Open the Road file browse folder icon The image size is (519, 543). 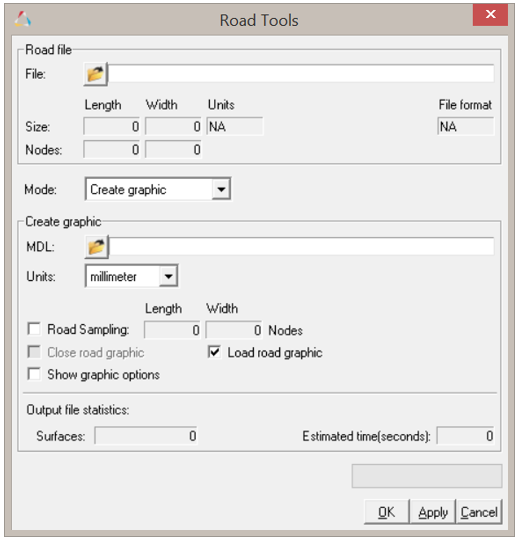[x=96, y=74]
